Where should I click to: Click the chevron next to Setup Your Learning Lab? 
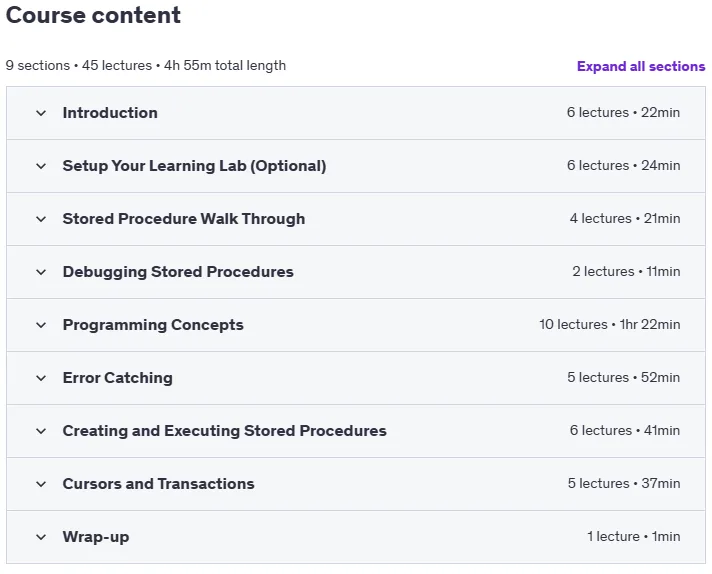coord(41,166)
